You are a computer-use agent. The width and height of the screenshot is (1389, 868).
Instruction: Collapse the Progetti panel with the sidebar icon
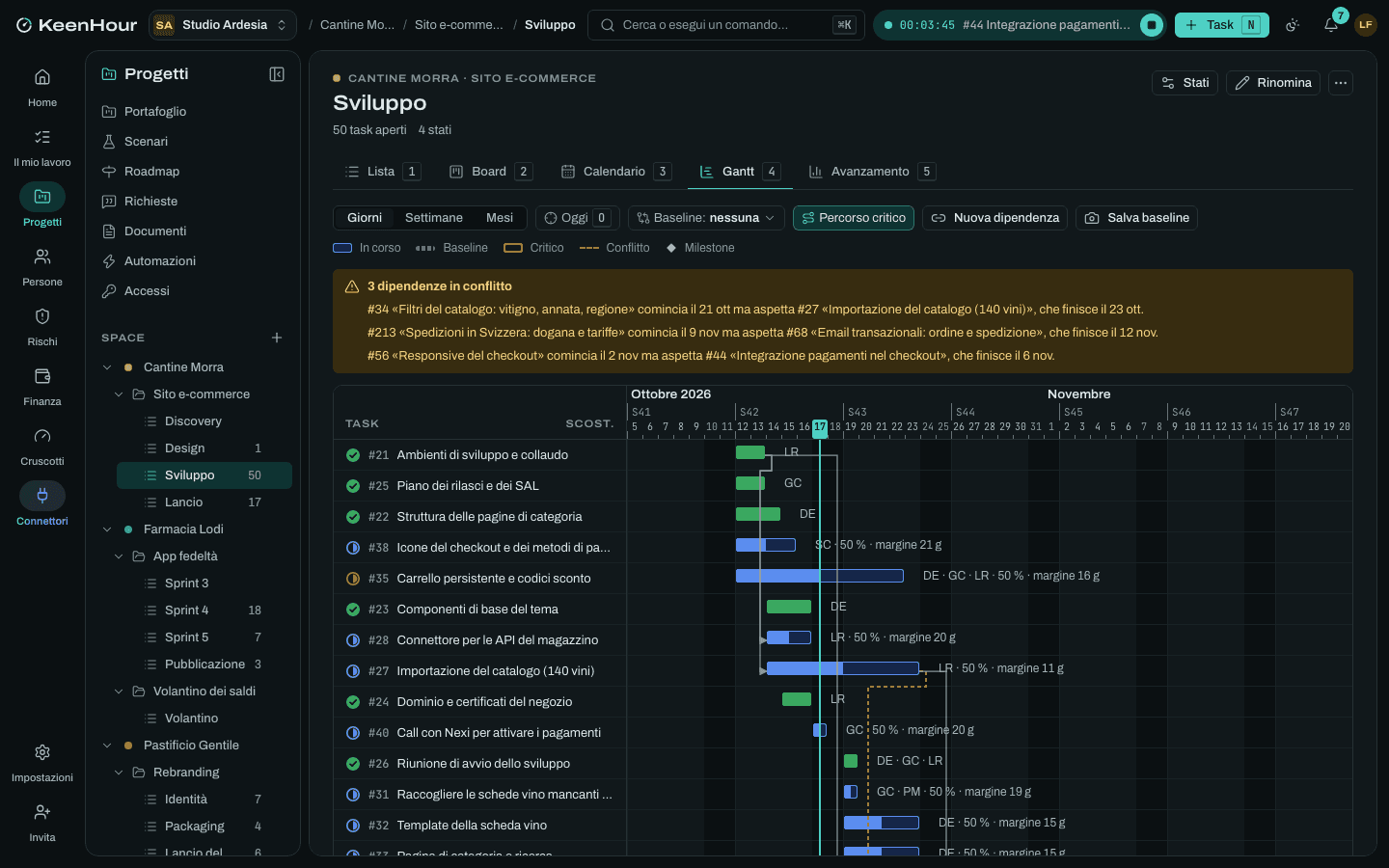[x=277, y=74]
